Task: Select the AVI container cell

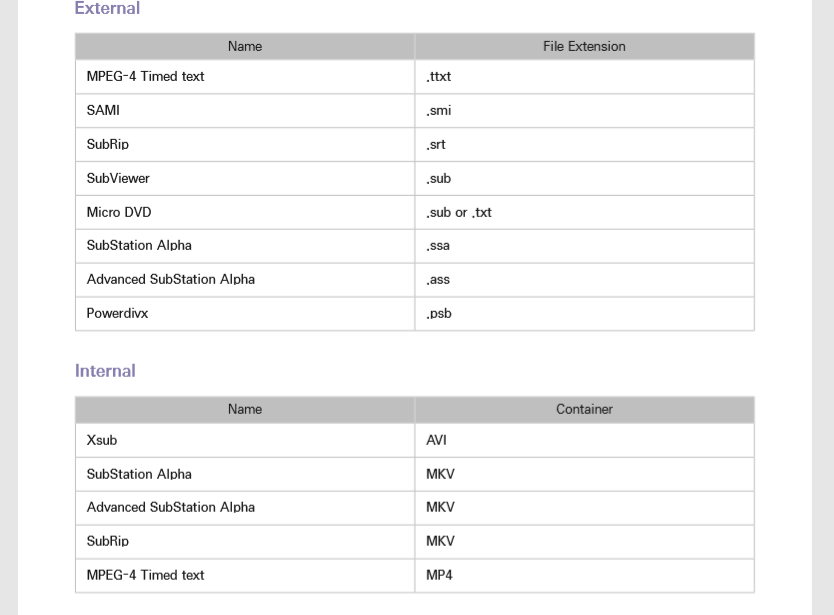Action: point(437,441)
